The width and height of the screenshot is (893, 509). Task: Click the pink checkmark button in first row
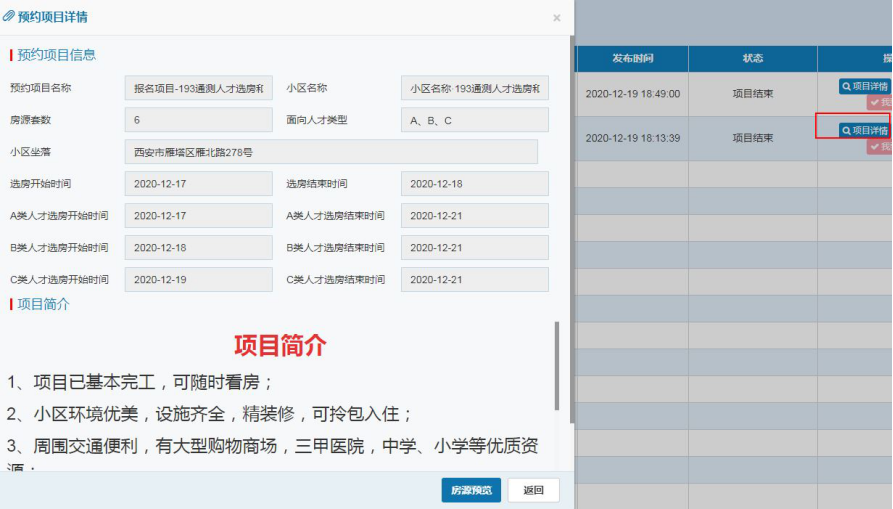click(880, 103)
